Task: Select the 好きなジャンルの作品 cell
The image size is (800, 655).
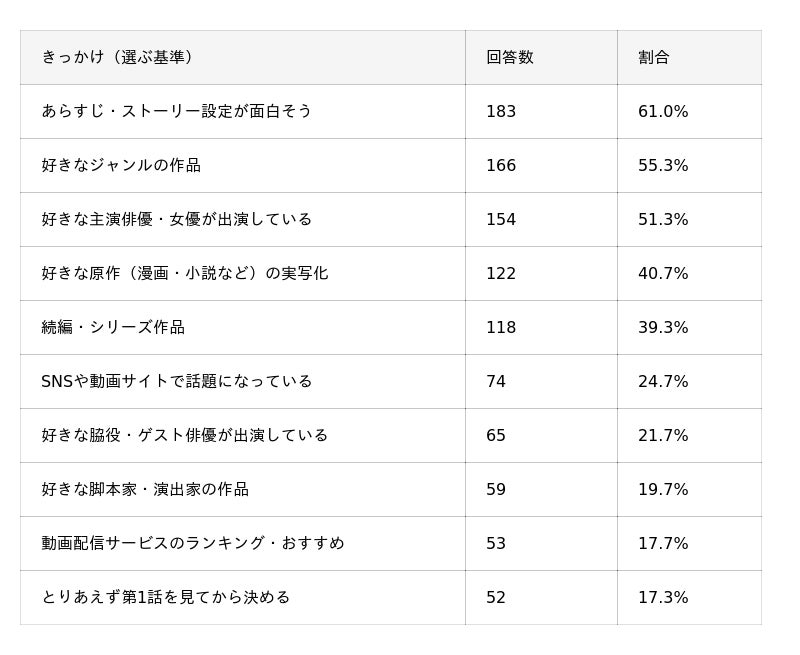Action: tap(121, 165)
